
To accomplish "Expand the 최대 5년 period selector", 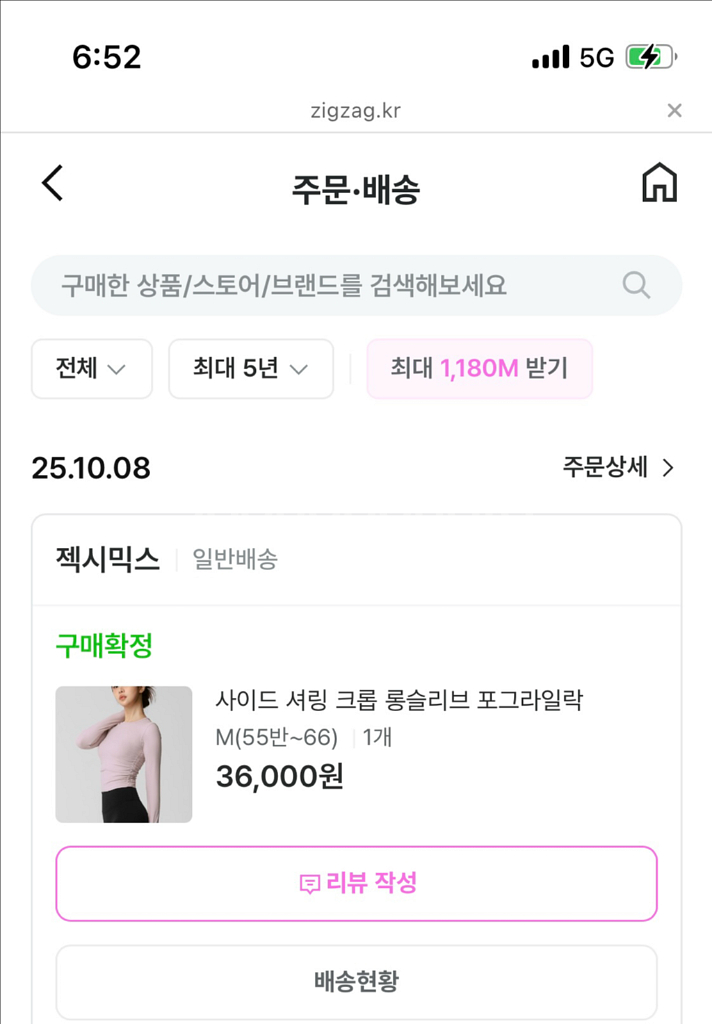I will pyautogui.click(x=250, y=369).
